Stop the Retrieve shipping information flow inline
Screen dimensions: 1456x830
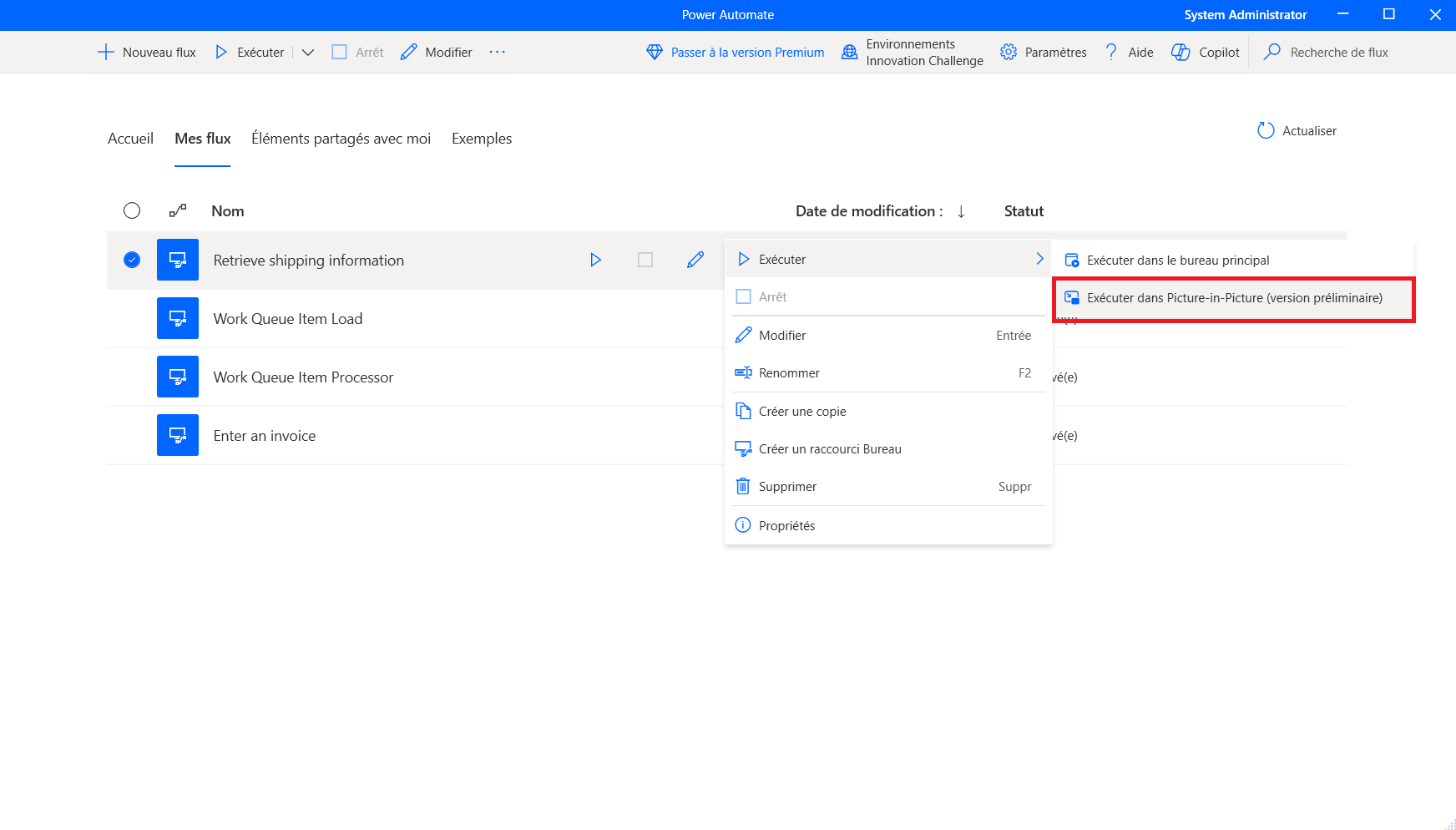(x=645, y=260)
